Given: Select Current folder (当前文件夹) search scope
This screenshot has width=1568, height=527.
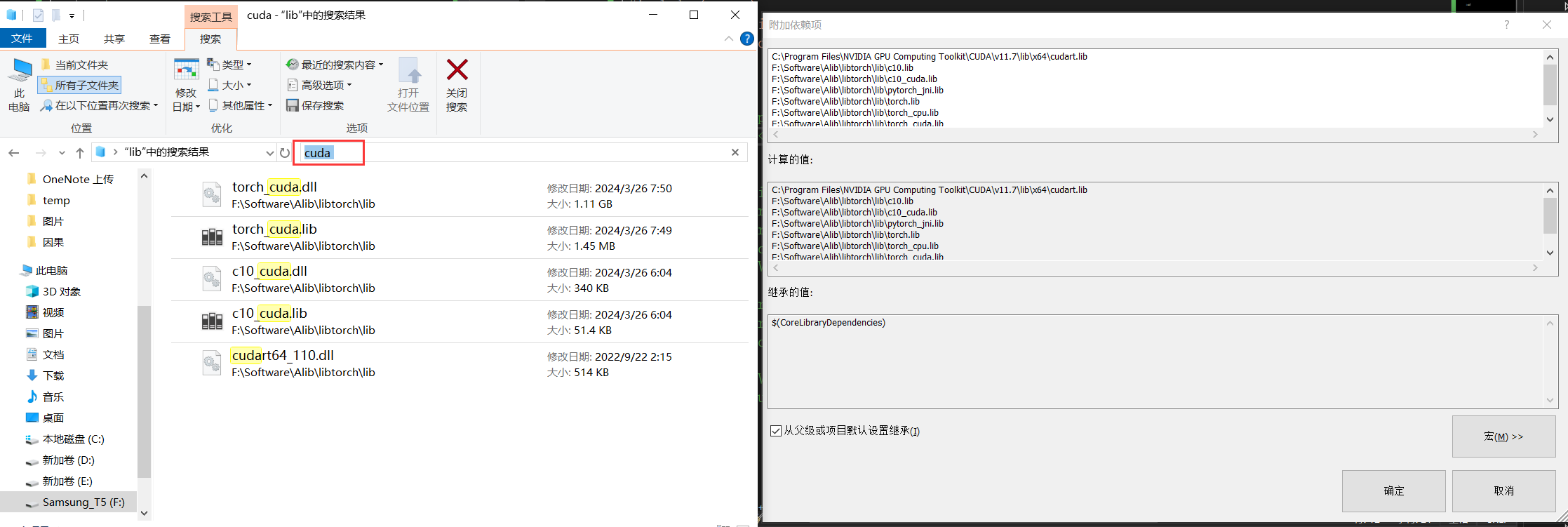Looking at the screenshot, I should [x=74, y=65].
